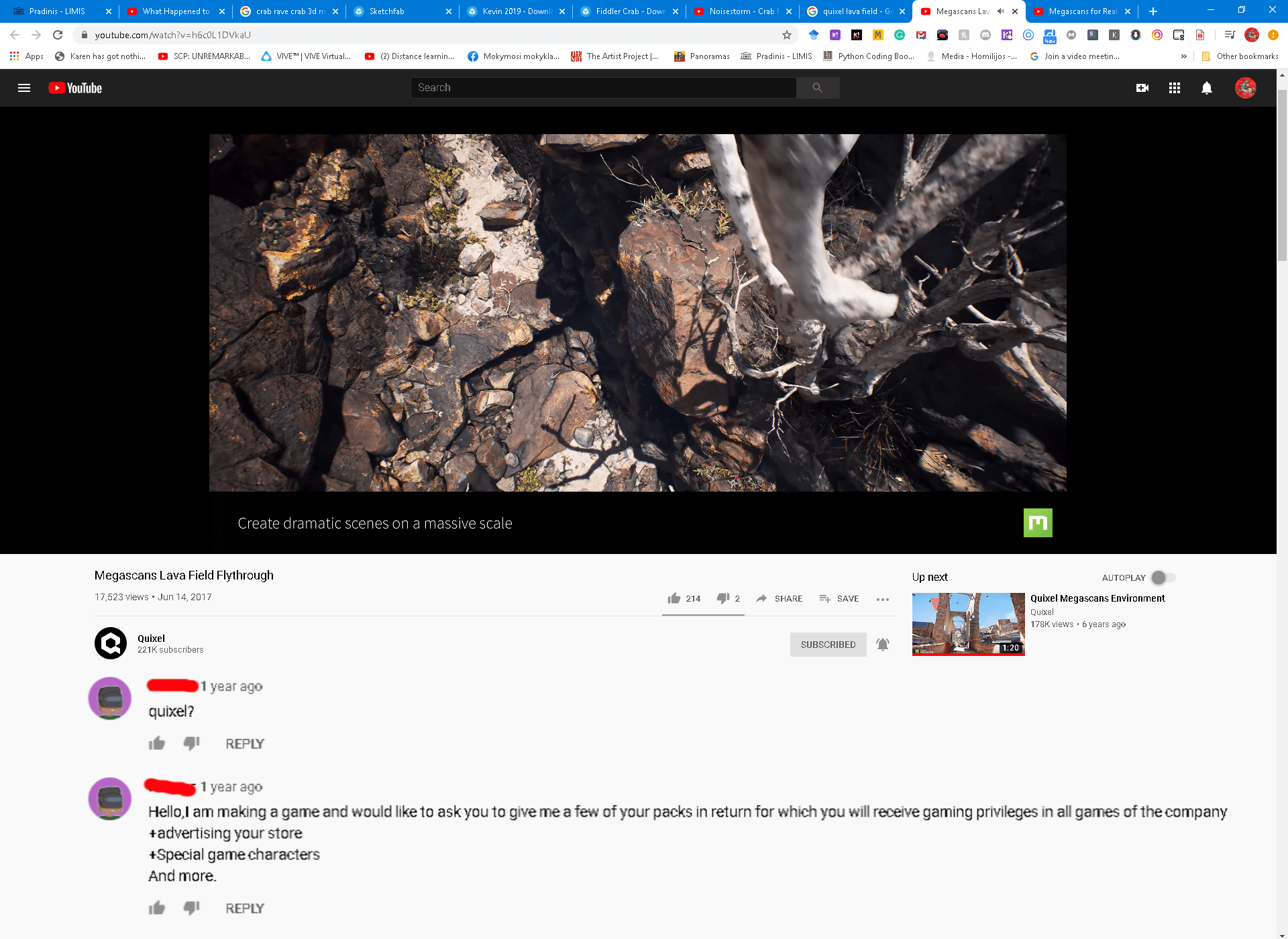Expand the bookmarks overflow chevron
Image resolution: width=1288 pixels, height=939 pixels.
(1184, 56)
